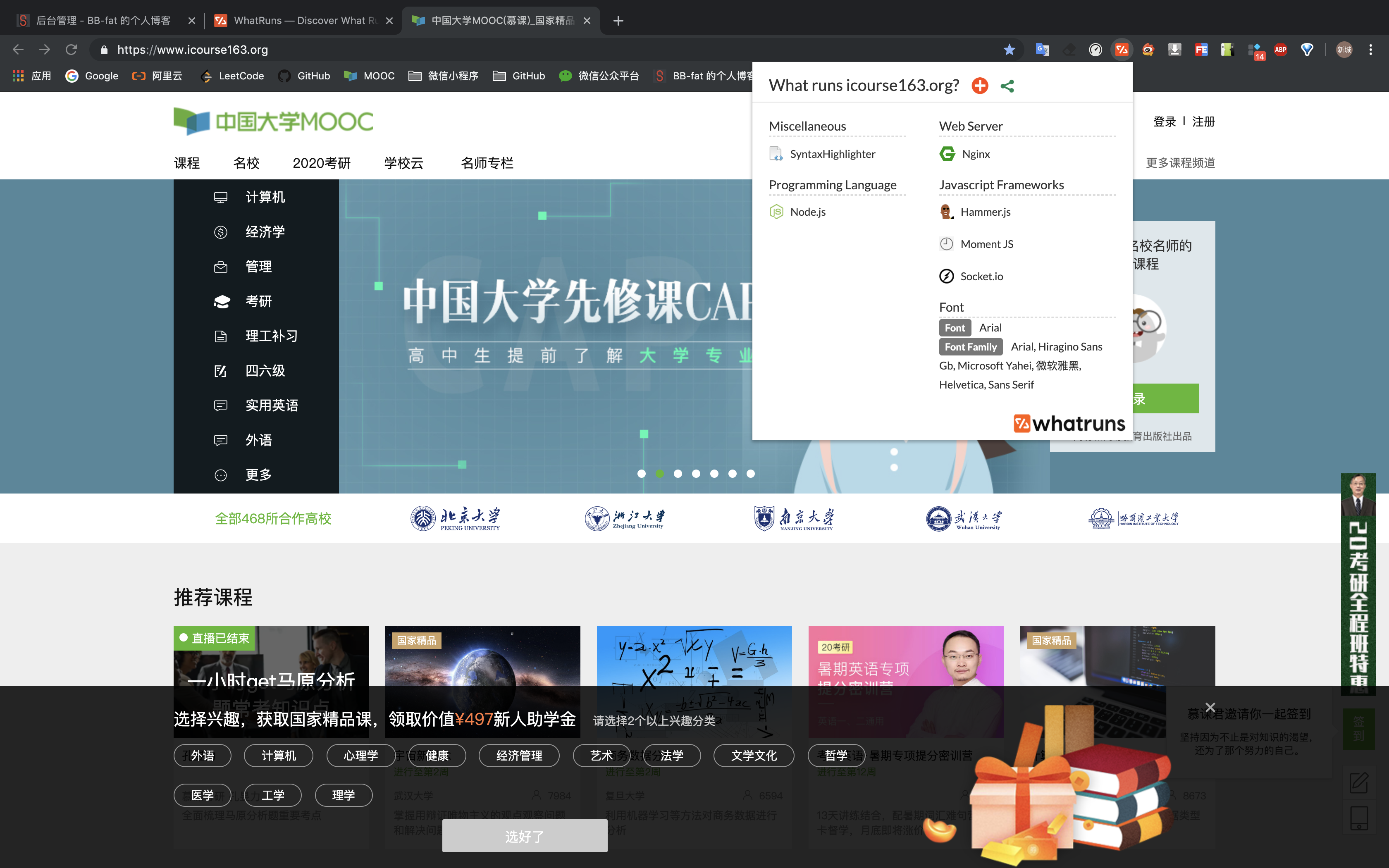Click the edit feedback icon on right sidebar

[1358, 782]
